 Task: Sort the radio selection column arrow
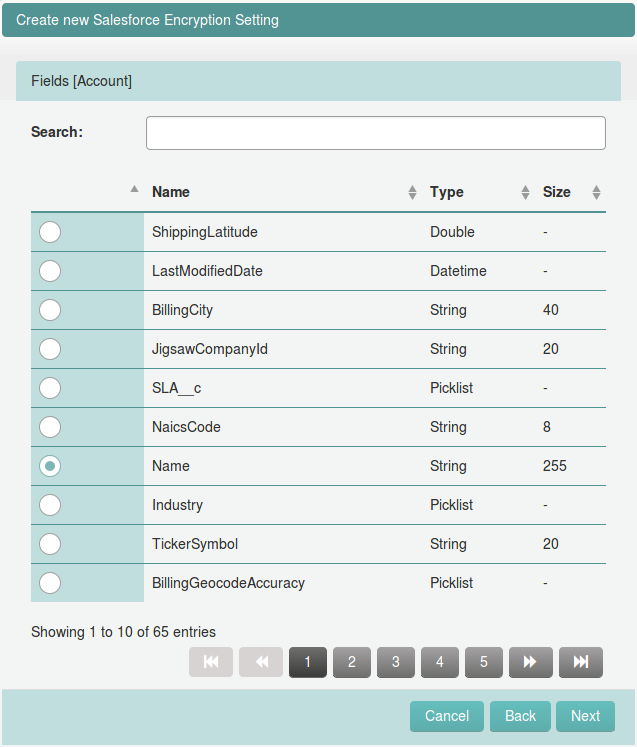click(134, 189)
